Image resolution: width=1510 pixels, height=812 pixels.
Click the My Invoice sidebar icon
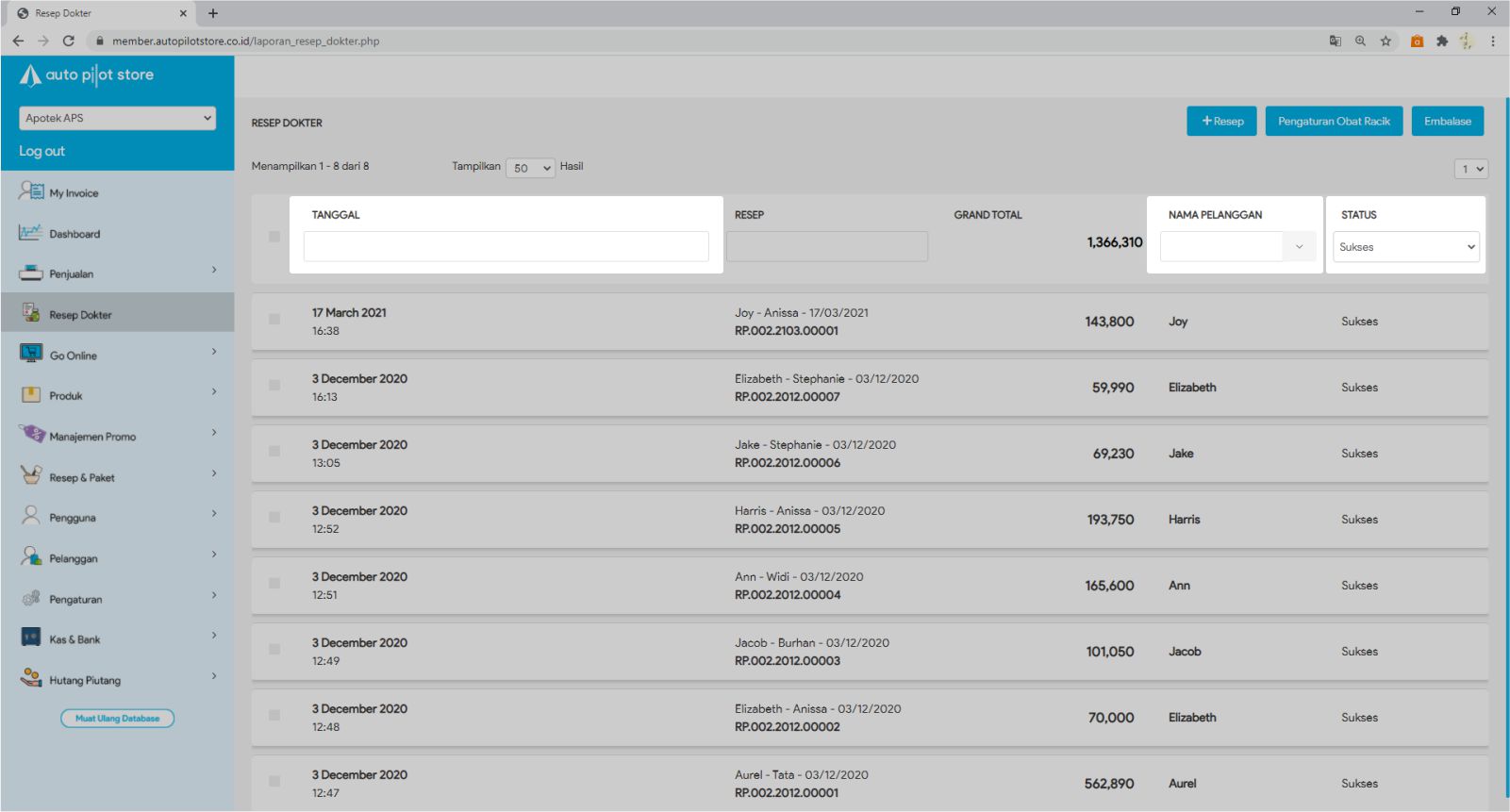pos(31,191)
